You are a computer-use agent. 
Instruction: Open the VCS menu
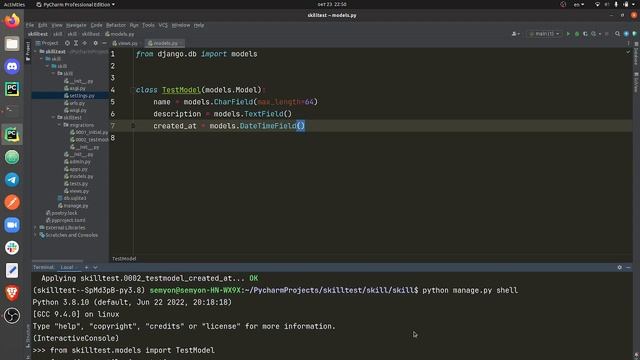click(x=163, y=25)
